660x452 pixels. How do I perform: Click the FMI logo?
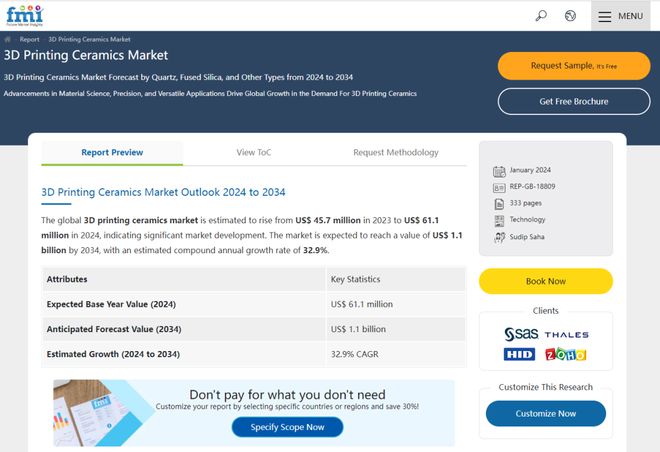(x=24, y=16)
